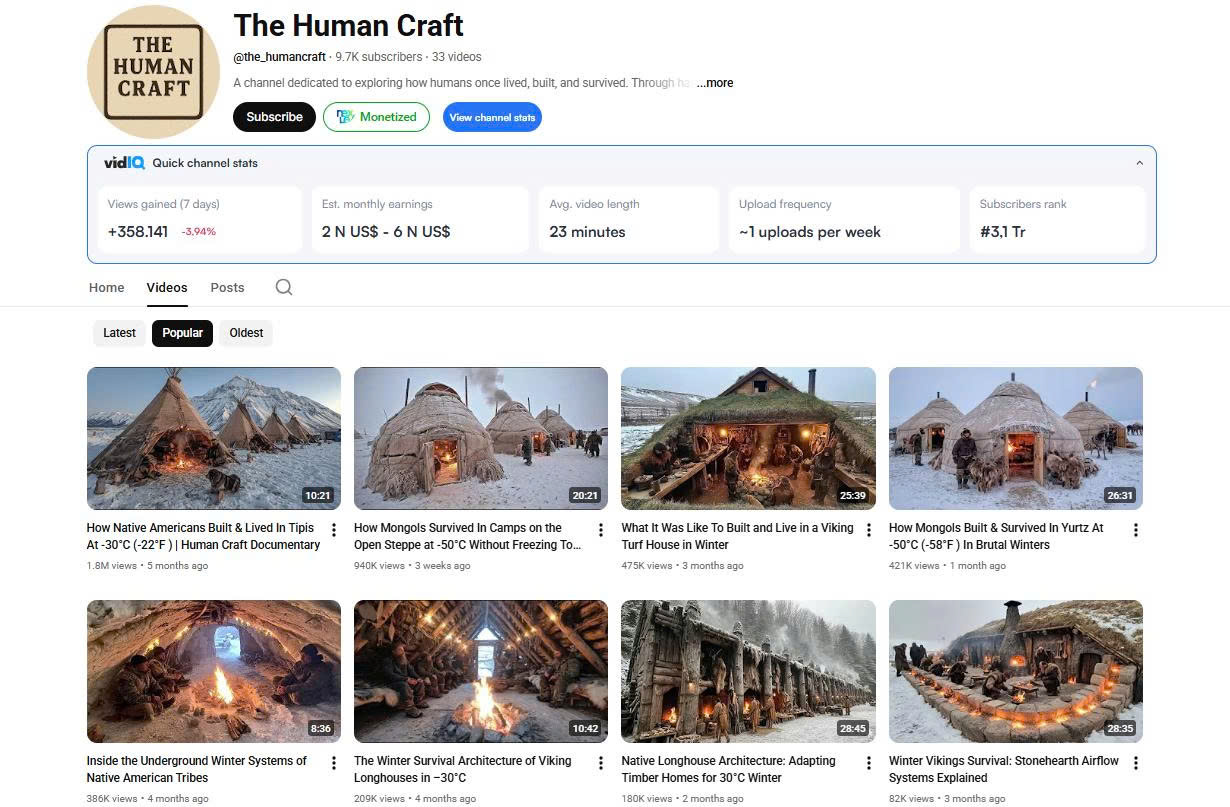This screenshot has height=807, width=1230.
Task: Select the Popular sort filter
Action: tap(182, 333)
